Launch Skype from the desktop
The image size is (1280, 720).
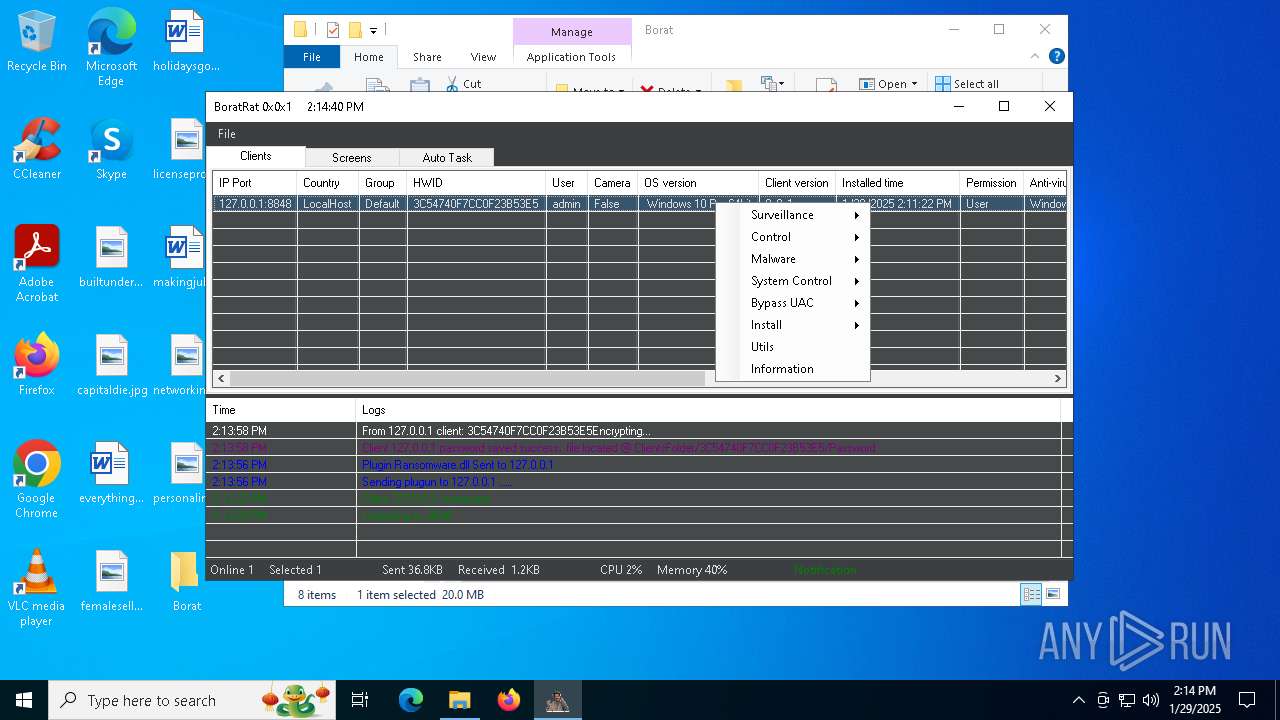pyautogui.click(x=111, y=148)
